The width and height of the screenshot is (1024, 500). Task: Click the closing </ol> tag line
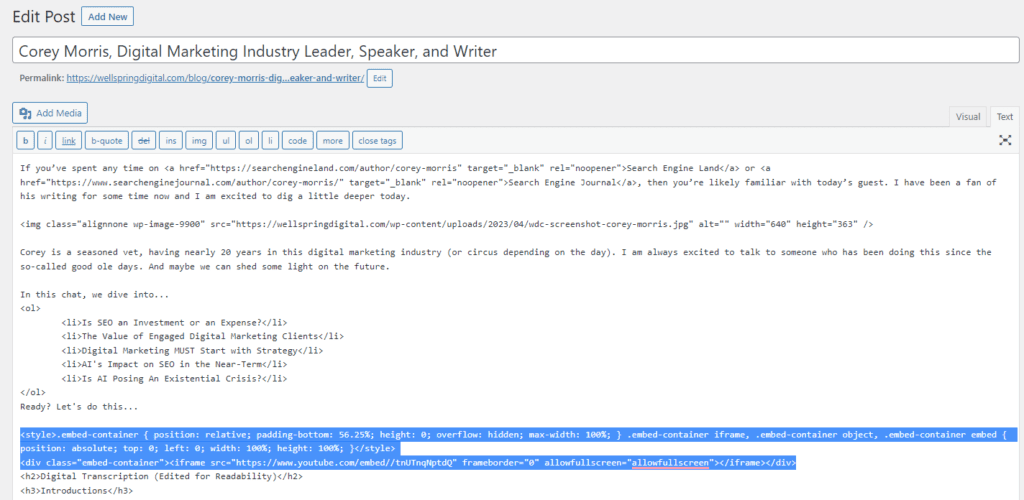33,392
